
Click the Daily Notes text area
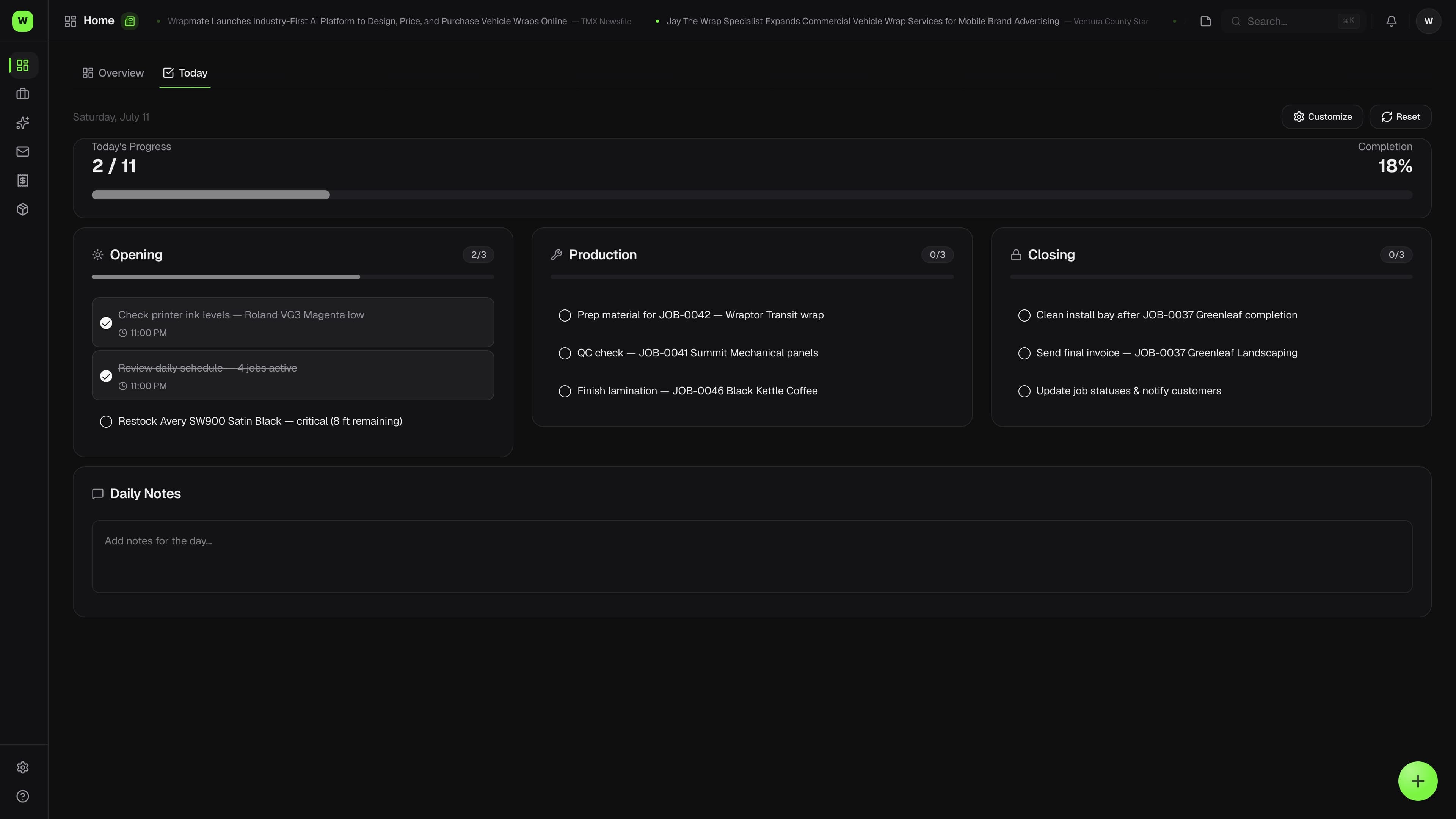(x=752, y=557)
